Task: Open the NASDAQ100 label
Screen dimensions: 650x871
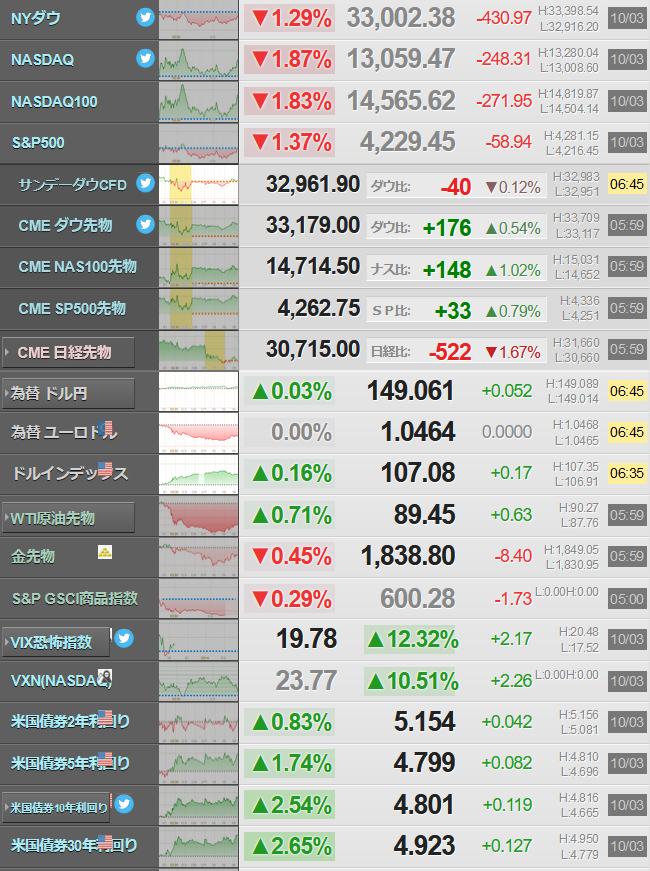Action: coord(54,101)
